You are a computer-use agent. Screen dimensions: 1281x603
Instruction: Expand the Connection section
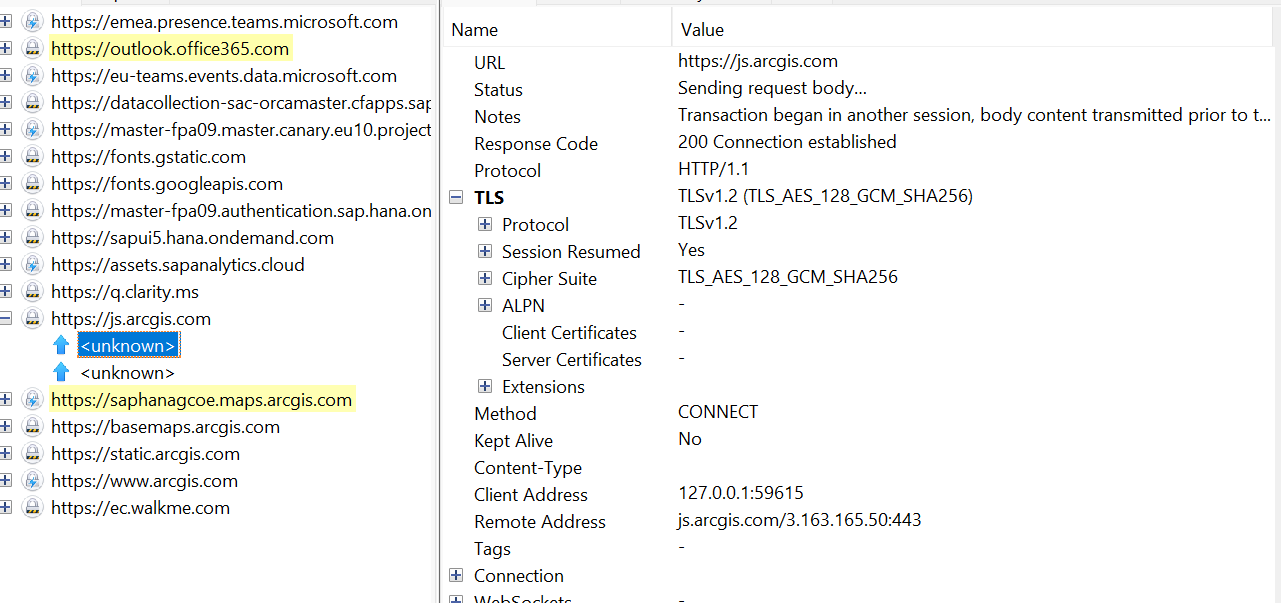[457, 576]
